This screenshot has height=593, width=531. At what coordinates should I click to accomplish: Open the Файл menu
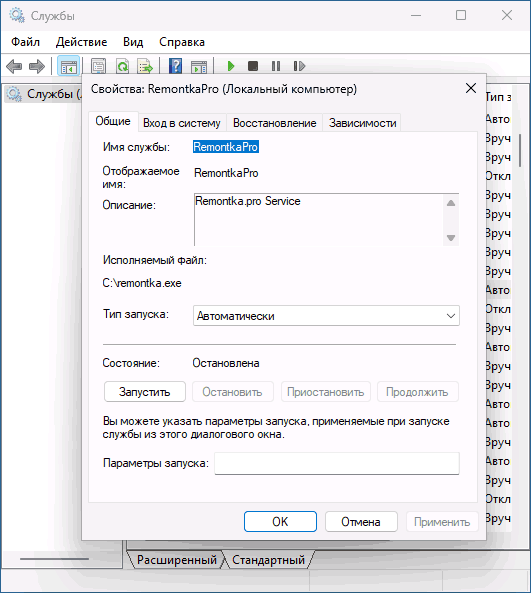tap(25, 42)
